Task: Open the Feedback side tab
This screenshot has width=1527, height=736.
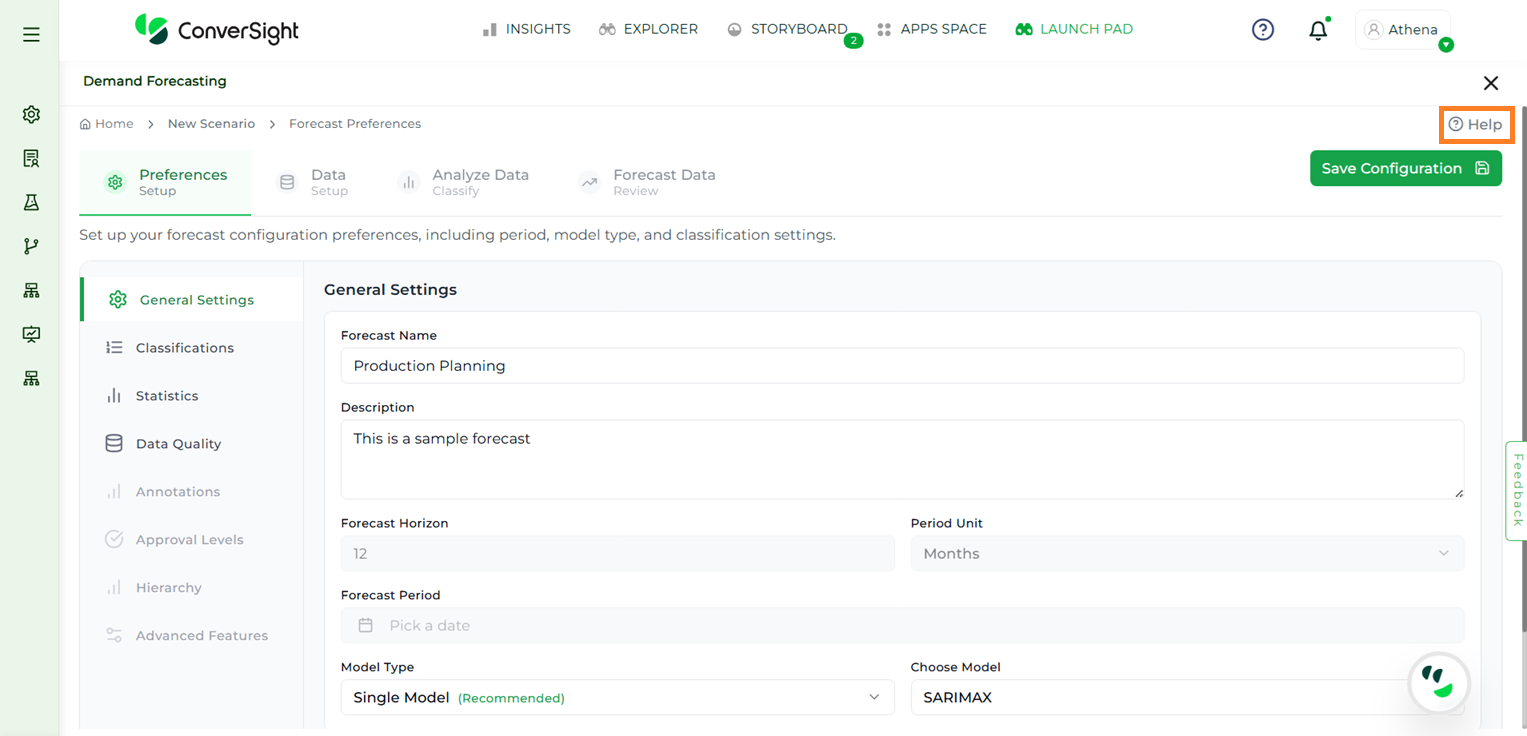Action: pyautogui.click(x=1516, y=490)
